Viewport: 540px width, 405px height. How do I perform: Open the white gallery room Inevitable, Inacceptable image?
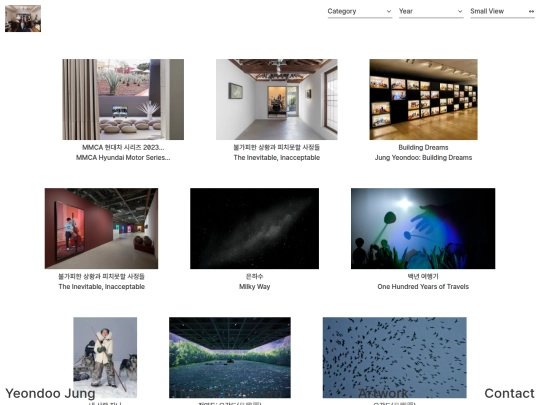(277, 100)
